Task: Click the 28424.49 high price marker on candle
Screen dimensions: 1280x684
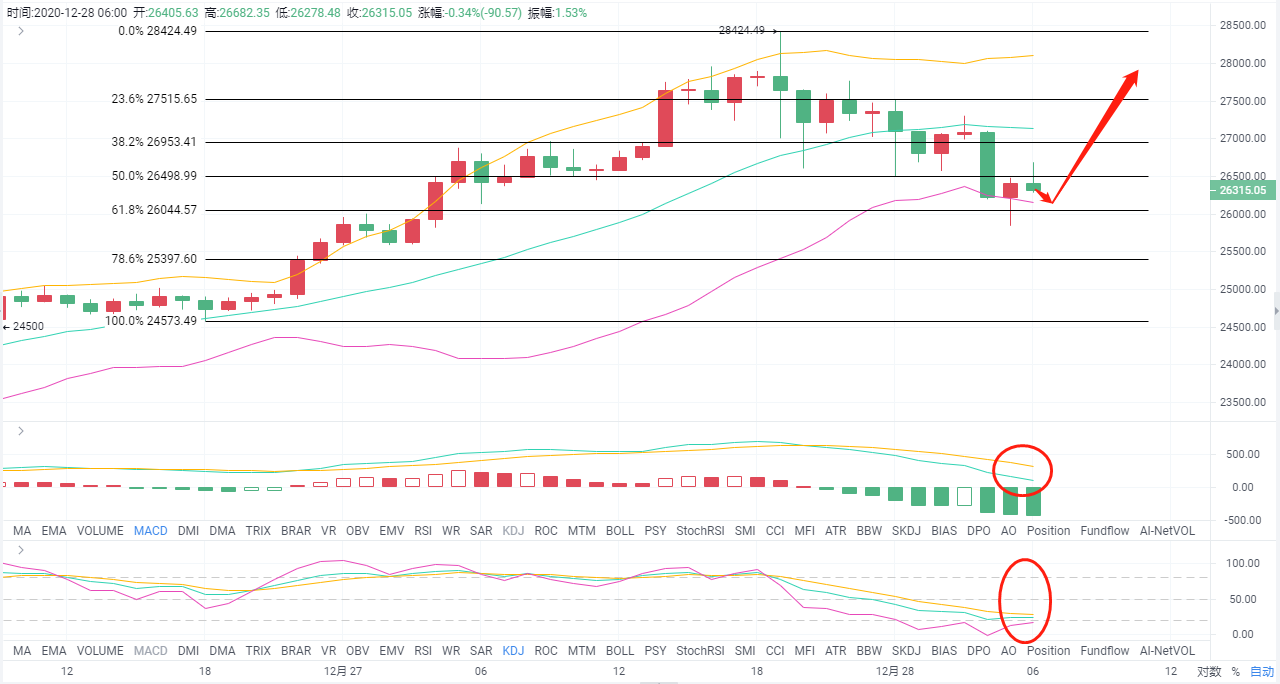Action: tap(741, 31)
